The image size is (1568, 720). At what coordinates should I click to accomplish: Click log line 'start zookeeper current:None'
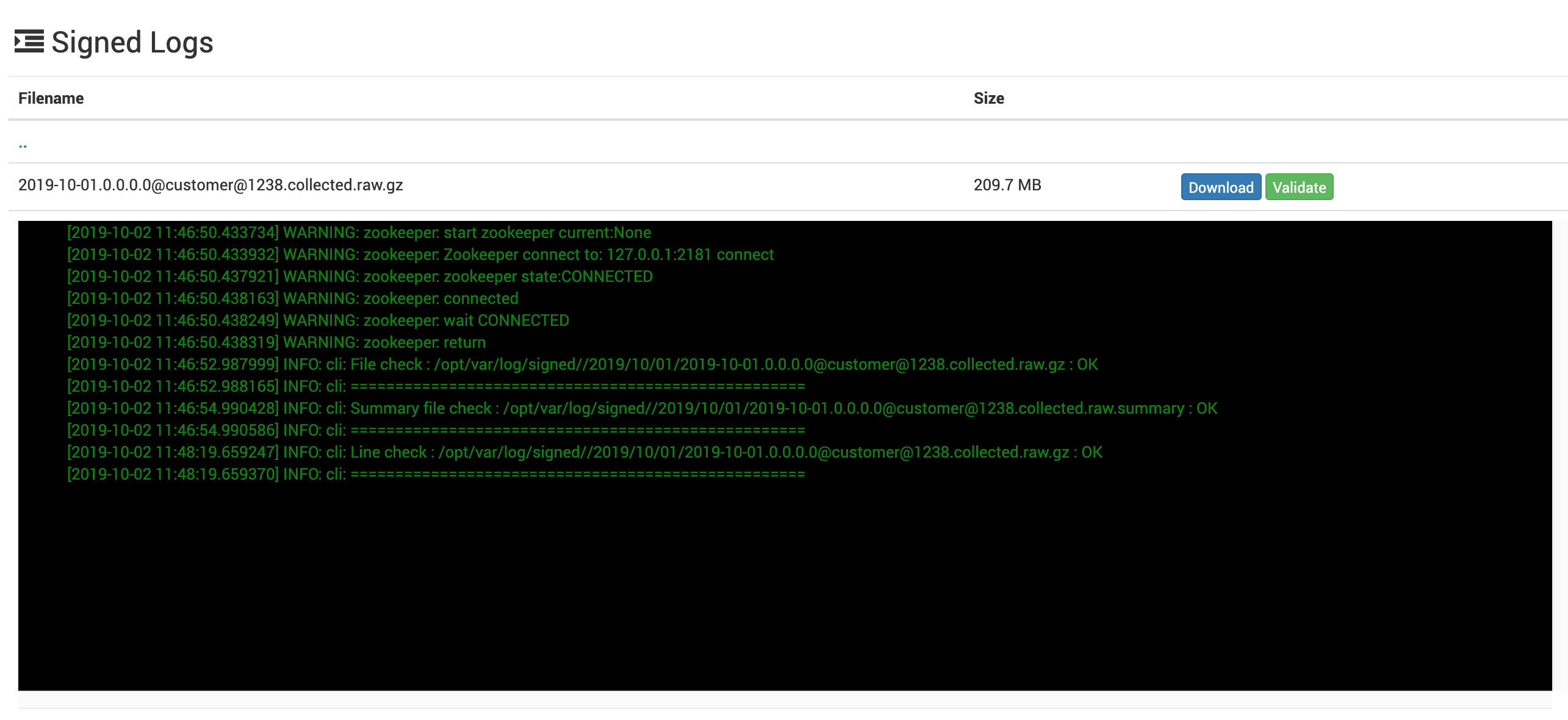(x=359, y=232)
